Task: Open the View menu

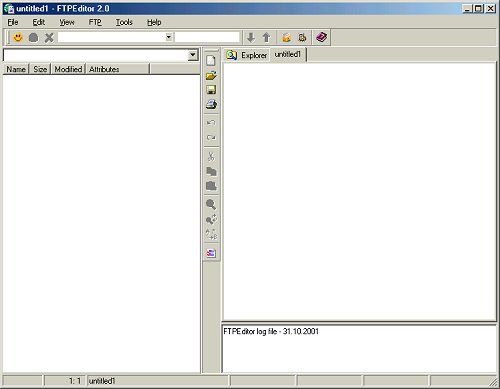Action: 67,22
